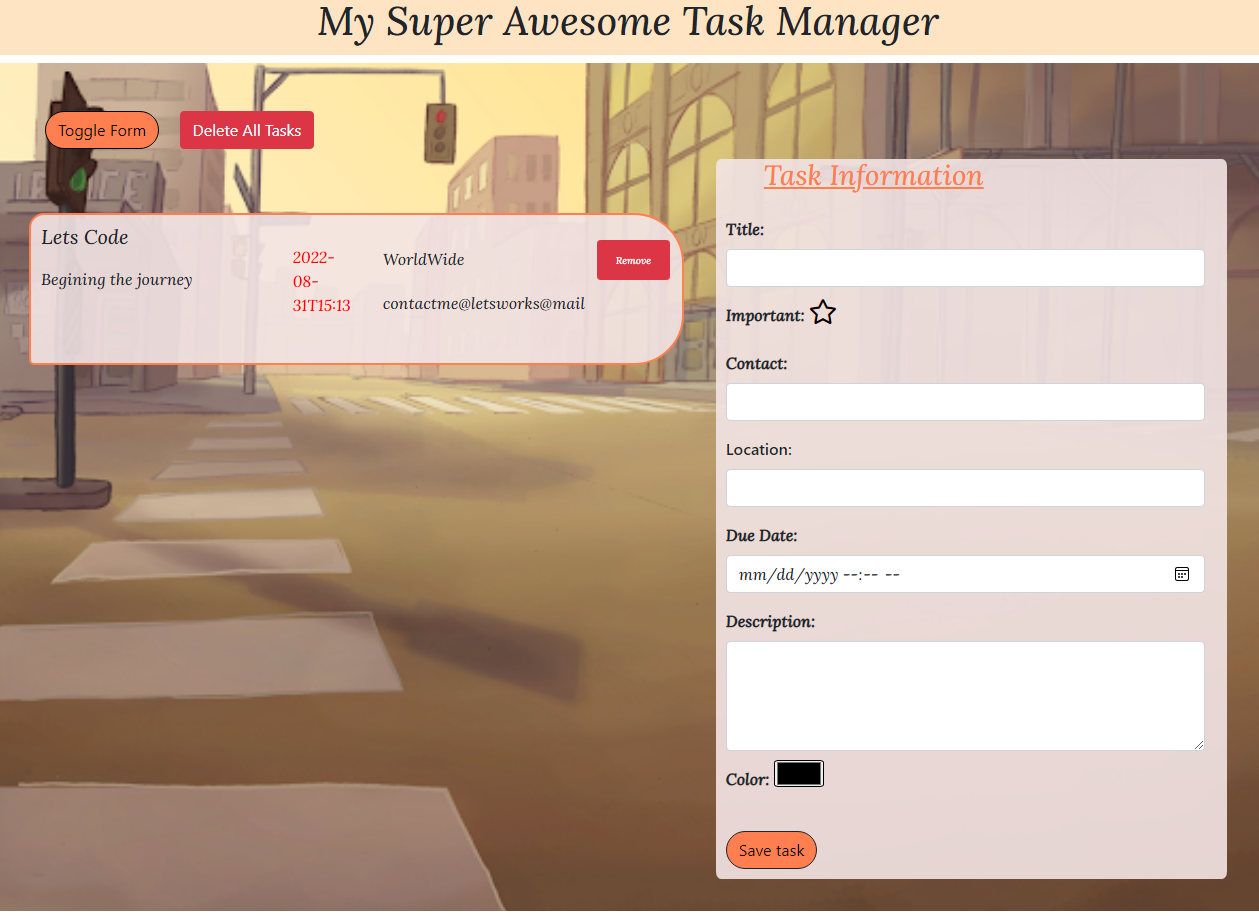This screenshot has width=1259, height=916.
Task: Click the Contact: field label
Action: 757,363
